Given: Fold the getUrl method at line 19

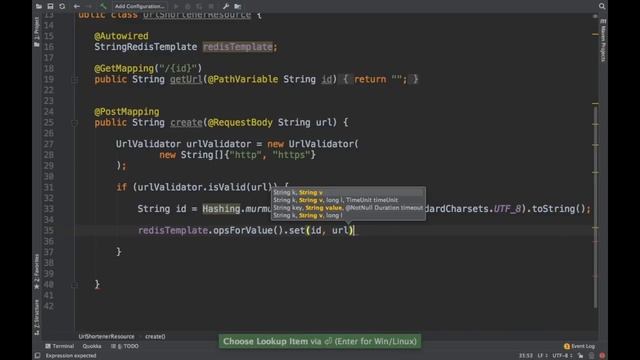Looking at the screenshot, I should (75, 80).
